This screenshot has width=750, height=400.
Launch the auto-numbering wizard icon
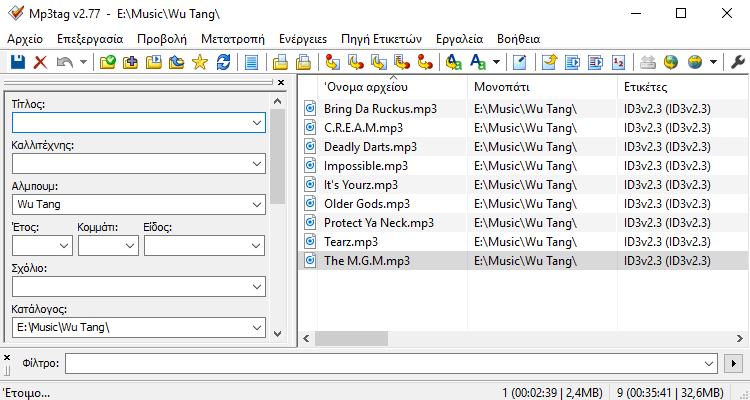tap(618, 62)
